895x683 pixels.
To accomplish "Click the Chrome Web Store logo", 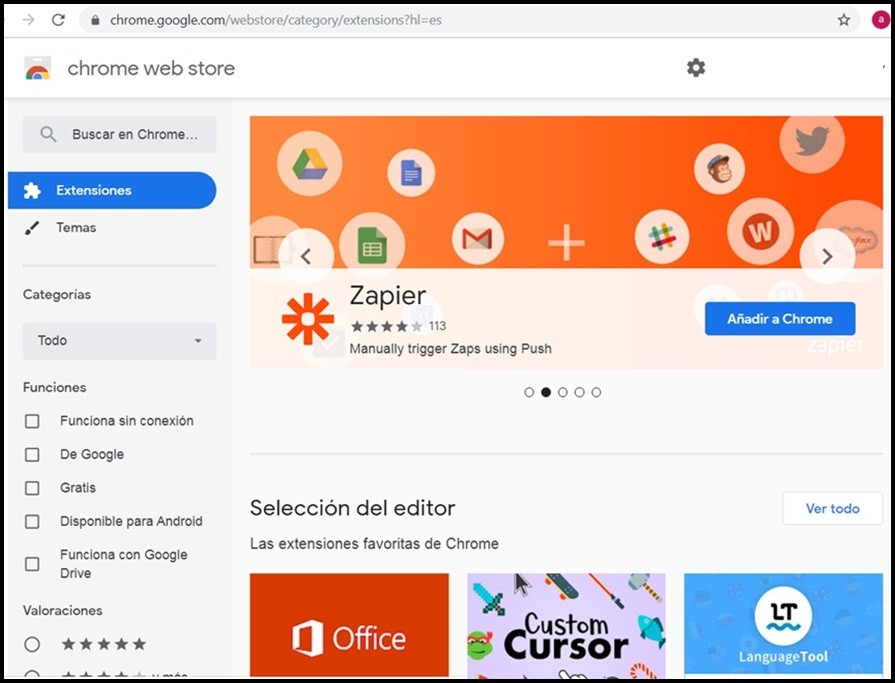I will tap(38, 68).
